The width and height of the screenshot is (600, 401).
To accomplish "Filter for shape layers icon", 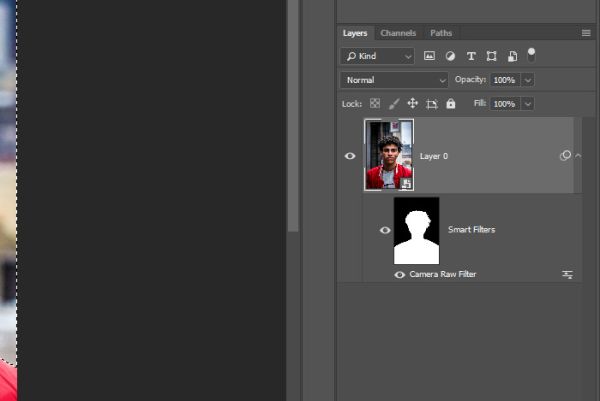I will (x=491, y=56).
